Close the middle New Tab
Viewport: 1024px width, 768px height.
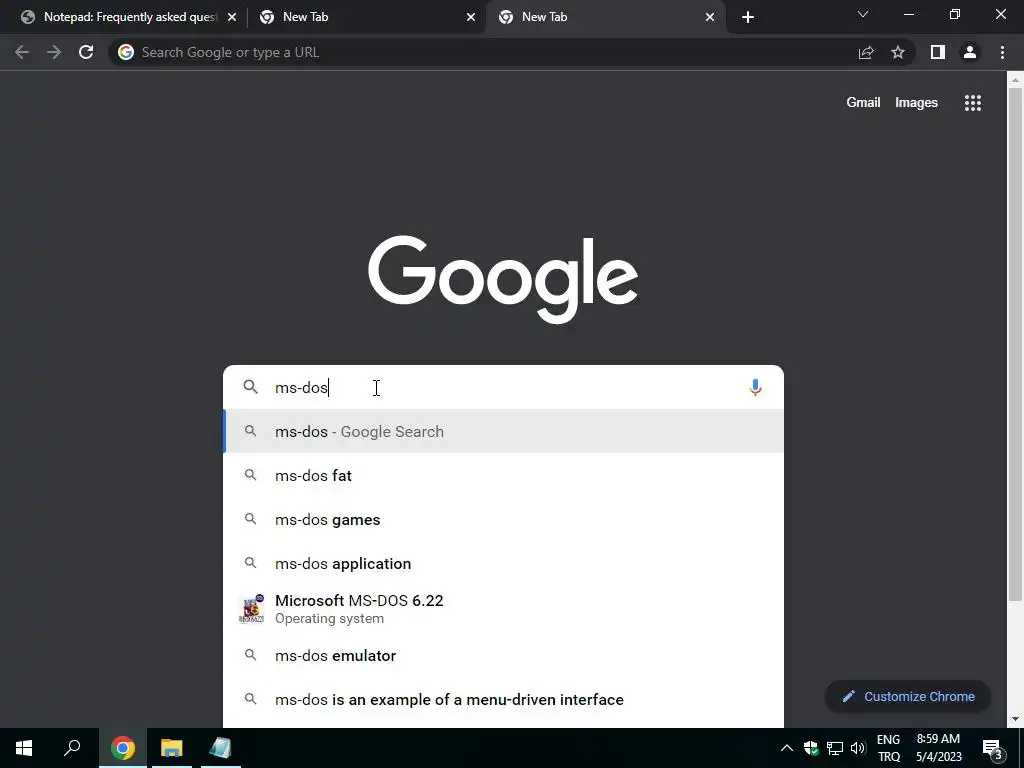(x=471, y=17)
